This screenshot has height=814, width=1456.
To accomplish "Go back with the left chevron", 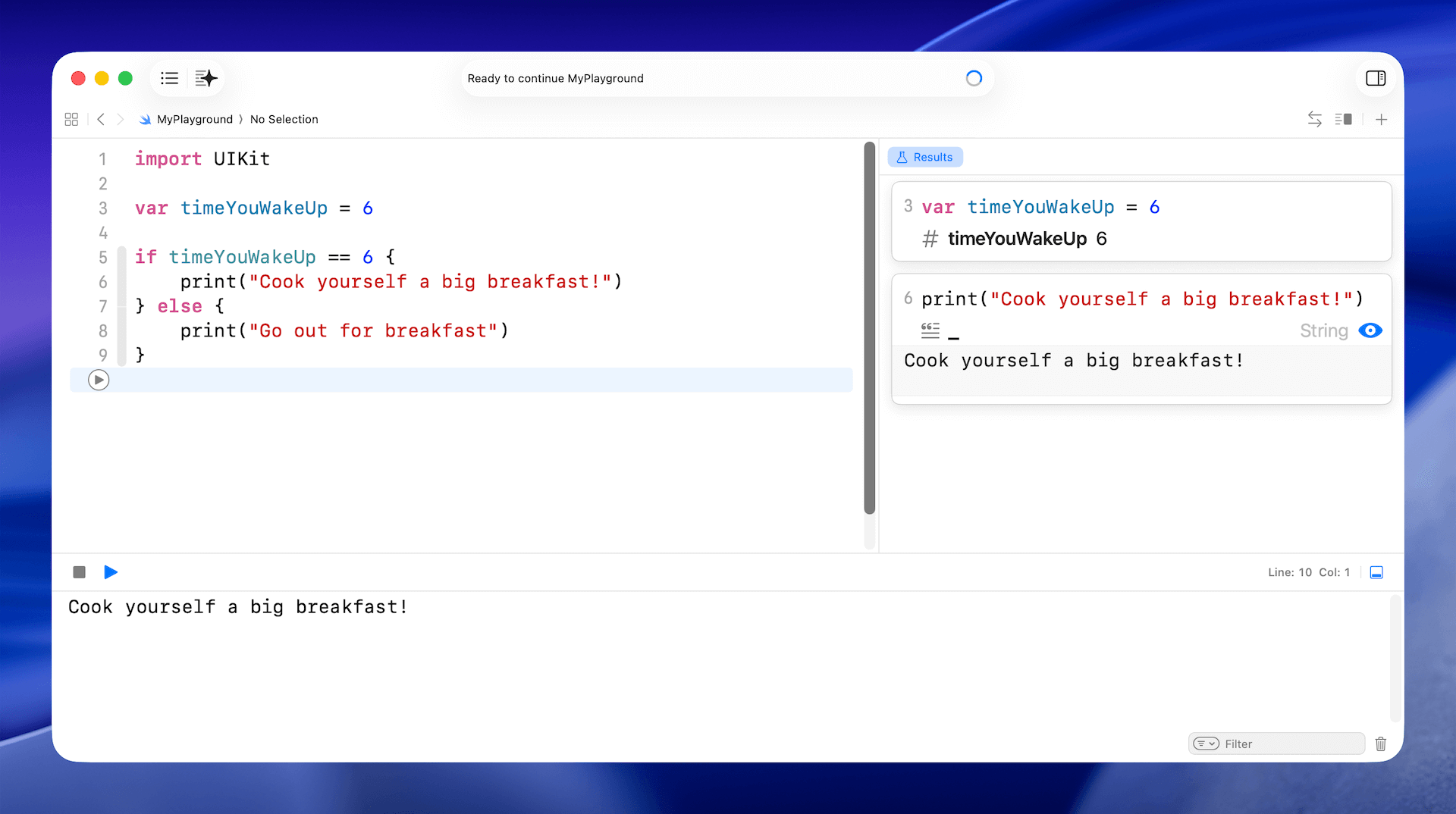I will [x=101, y=119].
